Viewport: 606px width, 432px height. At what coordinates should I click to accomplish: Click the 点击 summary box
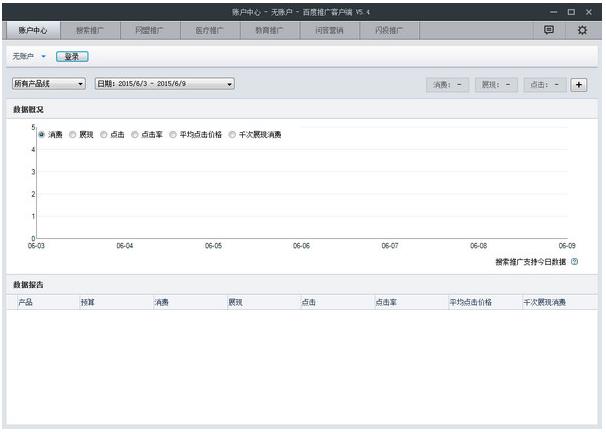coord(545,85)
